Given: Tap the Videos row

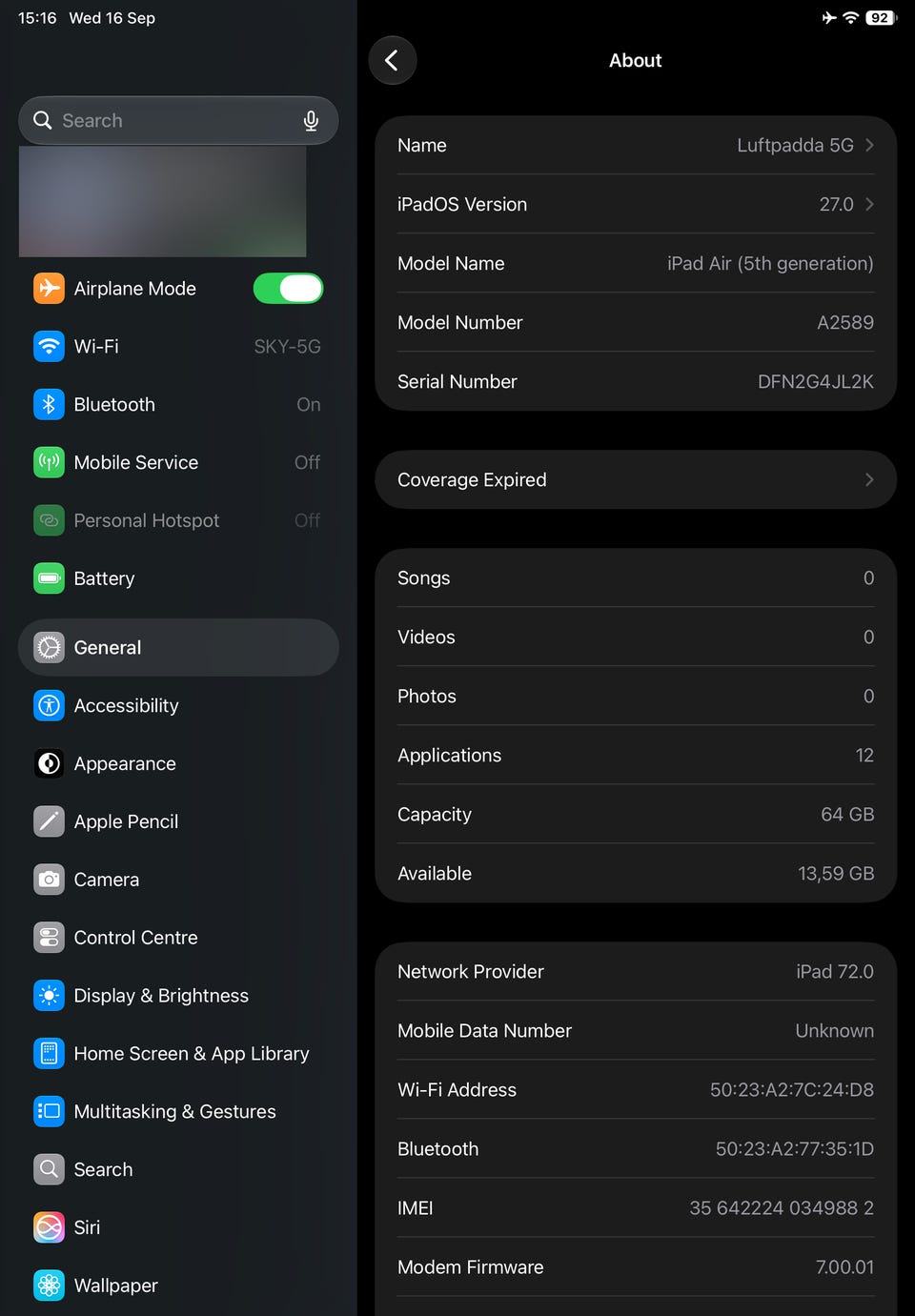Looking at the screenshot, I should tap(636, 637).
